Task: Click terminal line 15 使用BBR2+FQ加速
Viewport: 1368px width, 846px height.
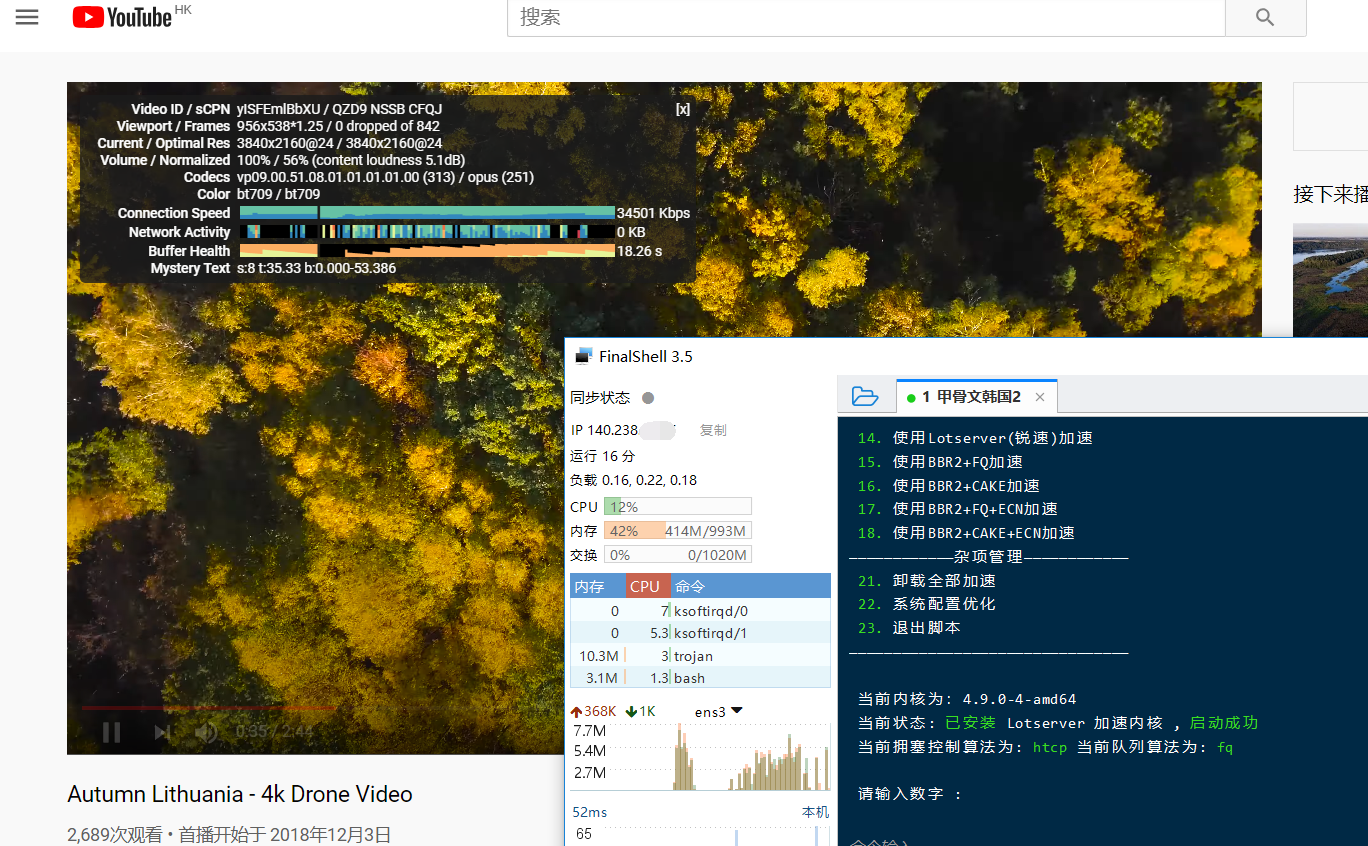Action: [x=940, y=462]
